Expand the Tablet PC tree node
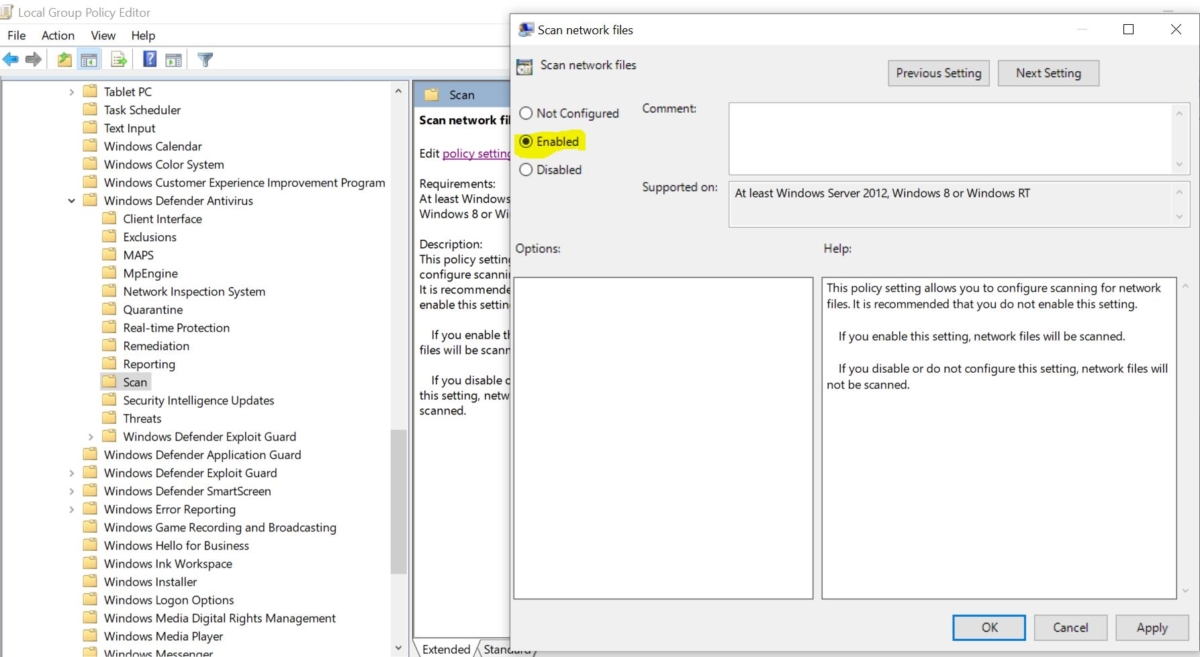This screenshot has height=657, width=1200. [x=71, y=91]
